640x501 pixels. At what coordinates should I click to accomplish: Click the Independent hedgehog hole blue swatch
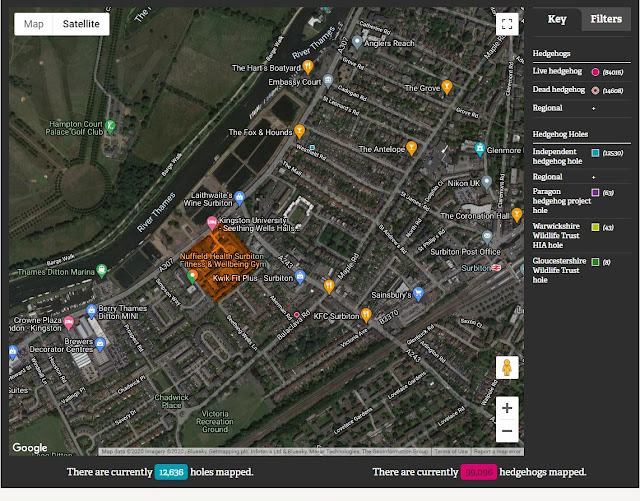(596, 153)
